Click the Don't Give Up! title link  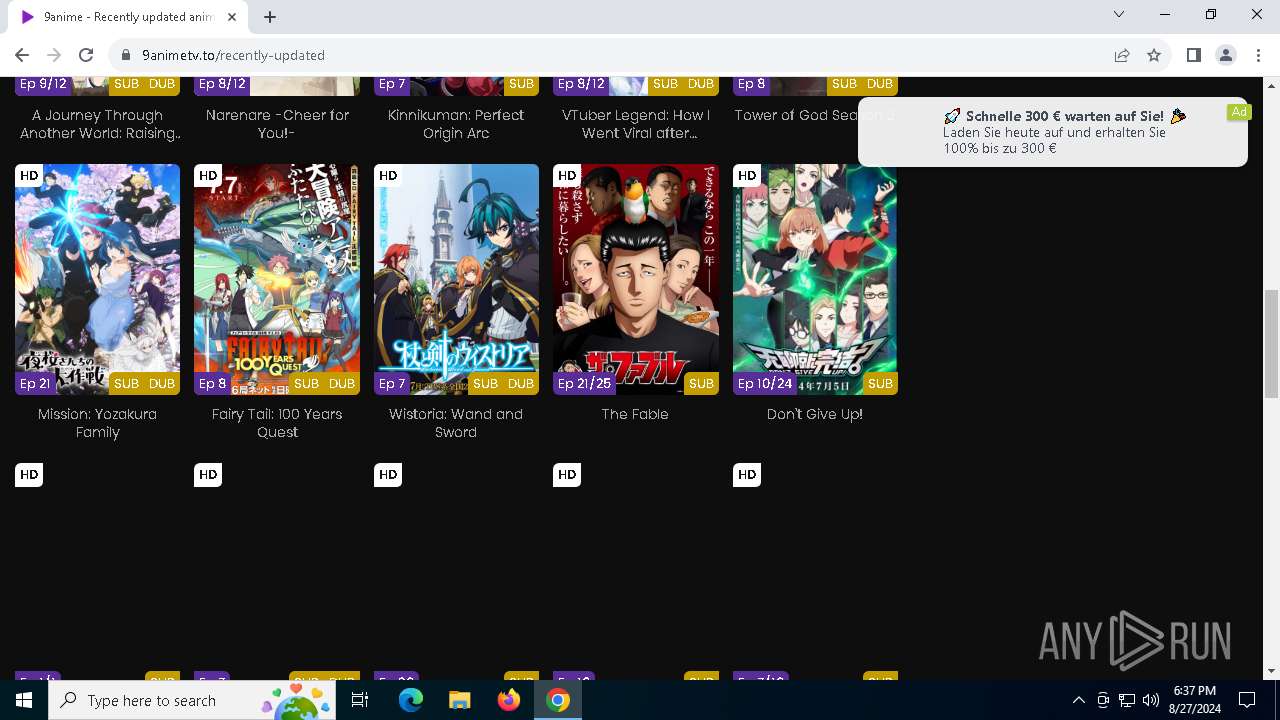click(815, 414)
